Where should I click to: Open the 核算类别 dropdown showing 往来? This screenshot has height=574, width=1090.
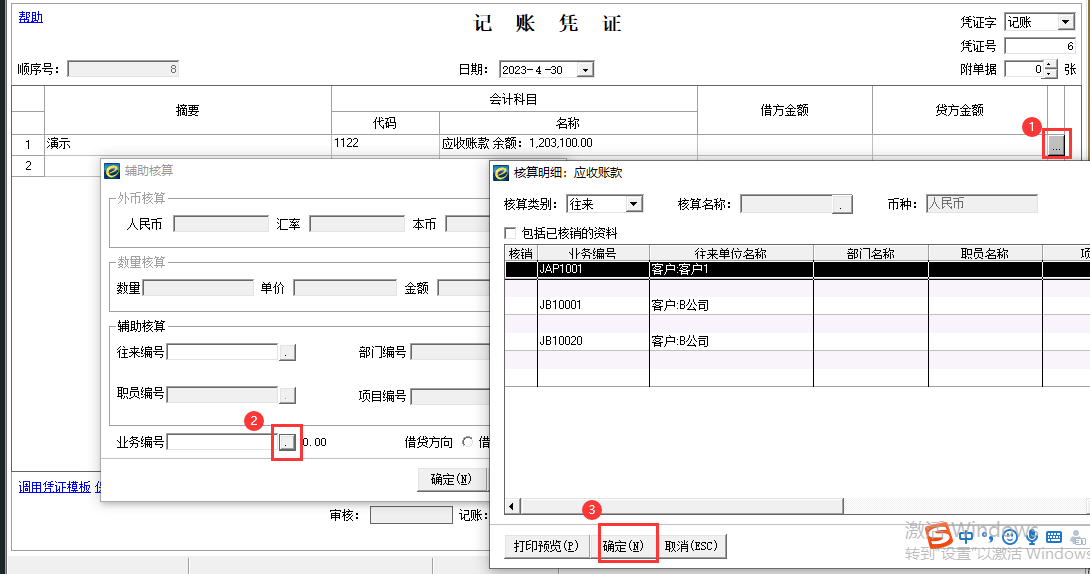click(633, 204)
